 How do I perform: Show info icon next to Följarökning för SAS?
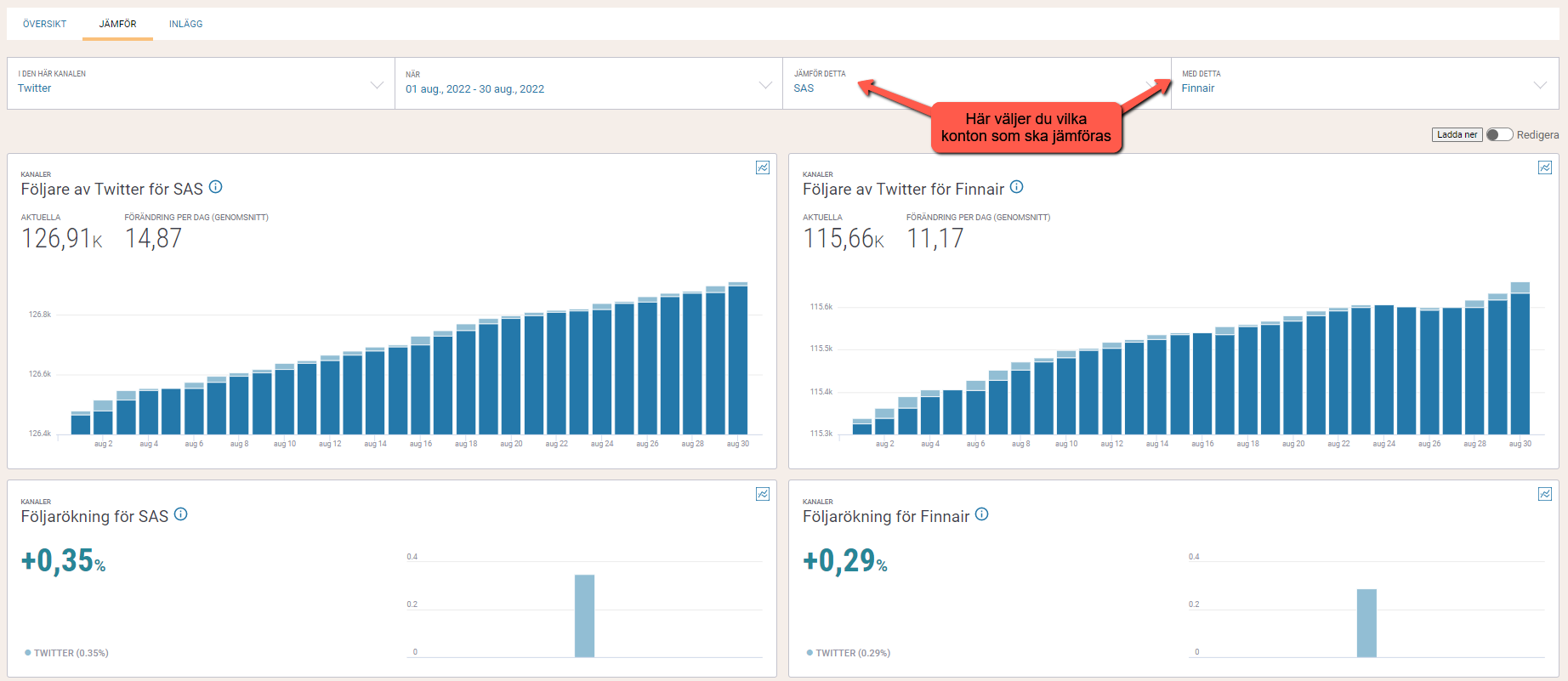pyautogui.click(x=181, y=514)
